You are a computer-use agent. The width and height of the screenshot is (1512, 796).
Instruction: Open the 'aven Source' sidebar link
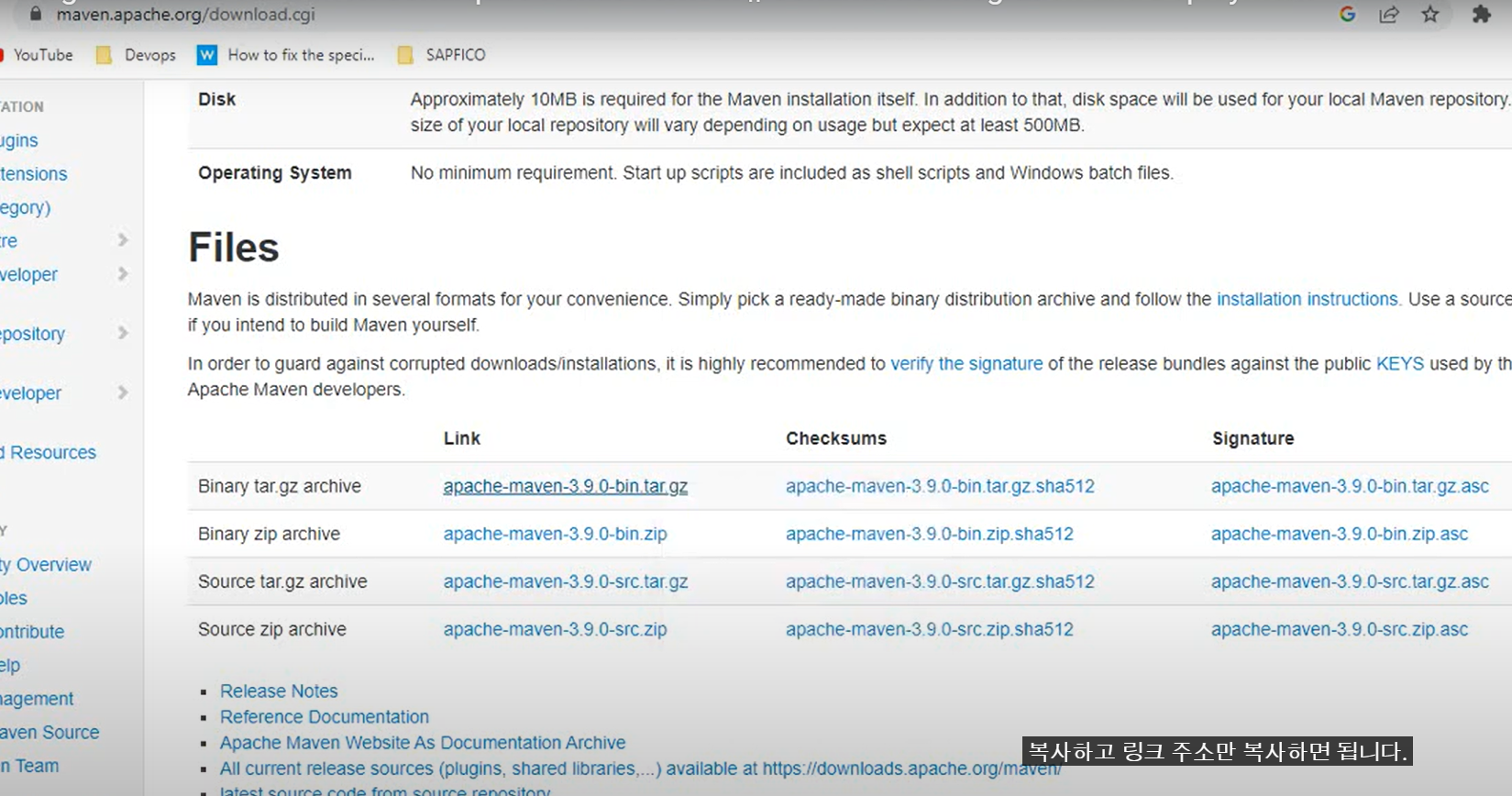click(50, 733)
